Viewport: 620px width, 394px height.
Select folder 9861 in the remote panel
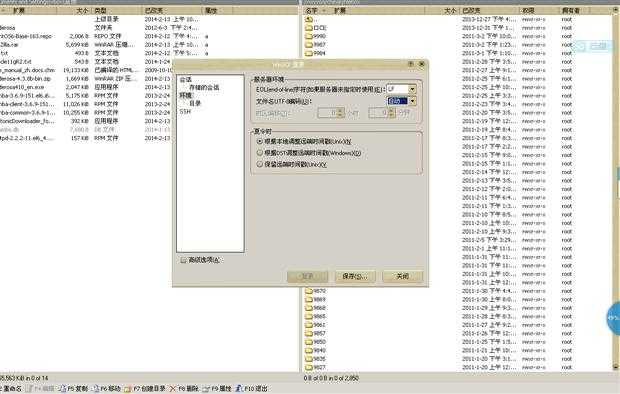[315, 325]
